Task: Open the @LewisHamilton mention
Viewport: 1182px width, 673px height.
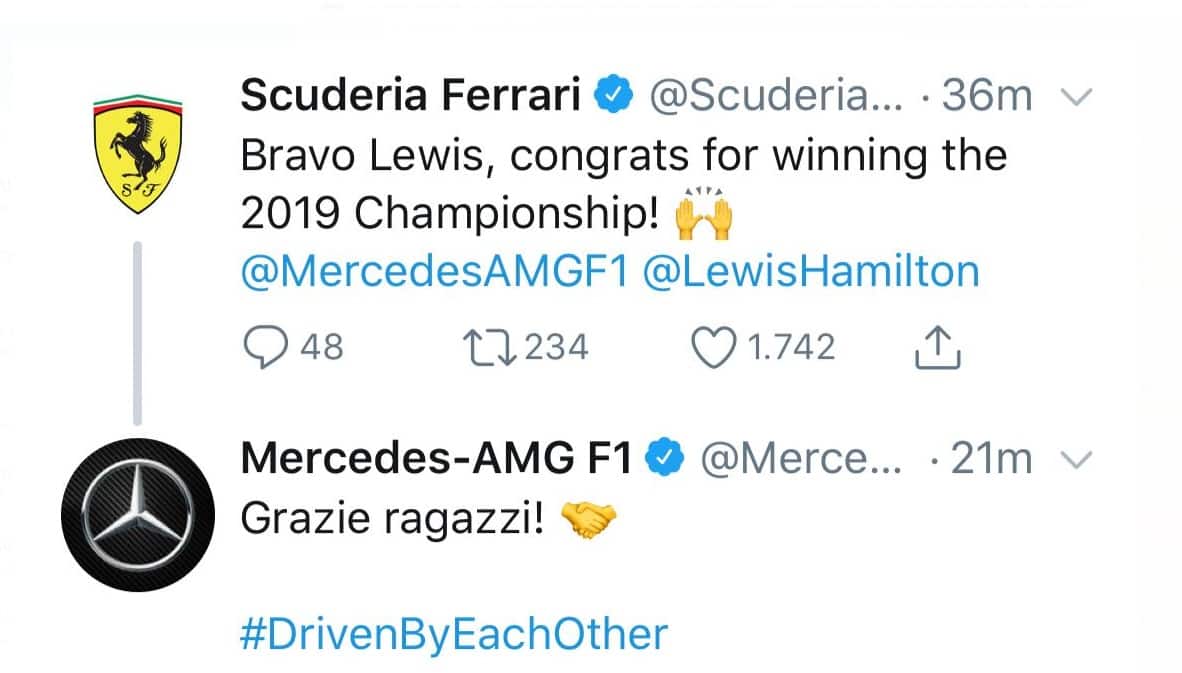Action: 810,273
